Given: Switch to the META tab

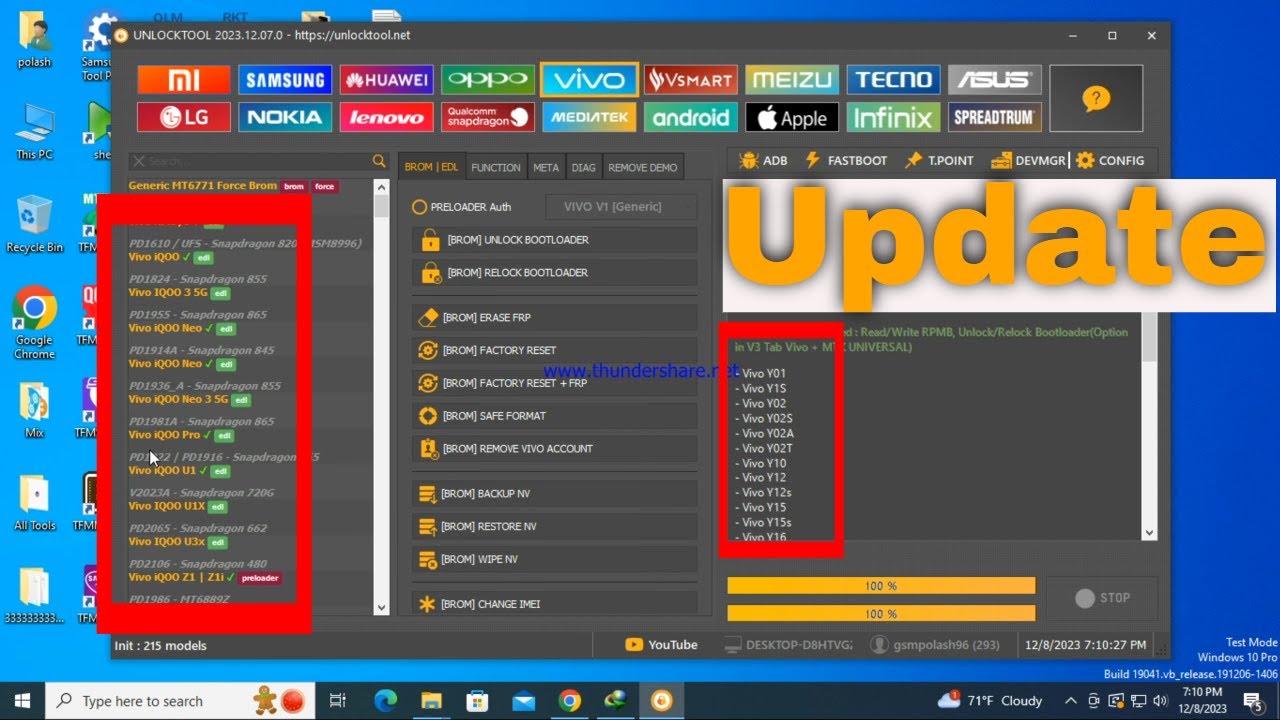Looking at the screenshot, I should tap(546, 168).
